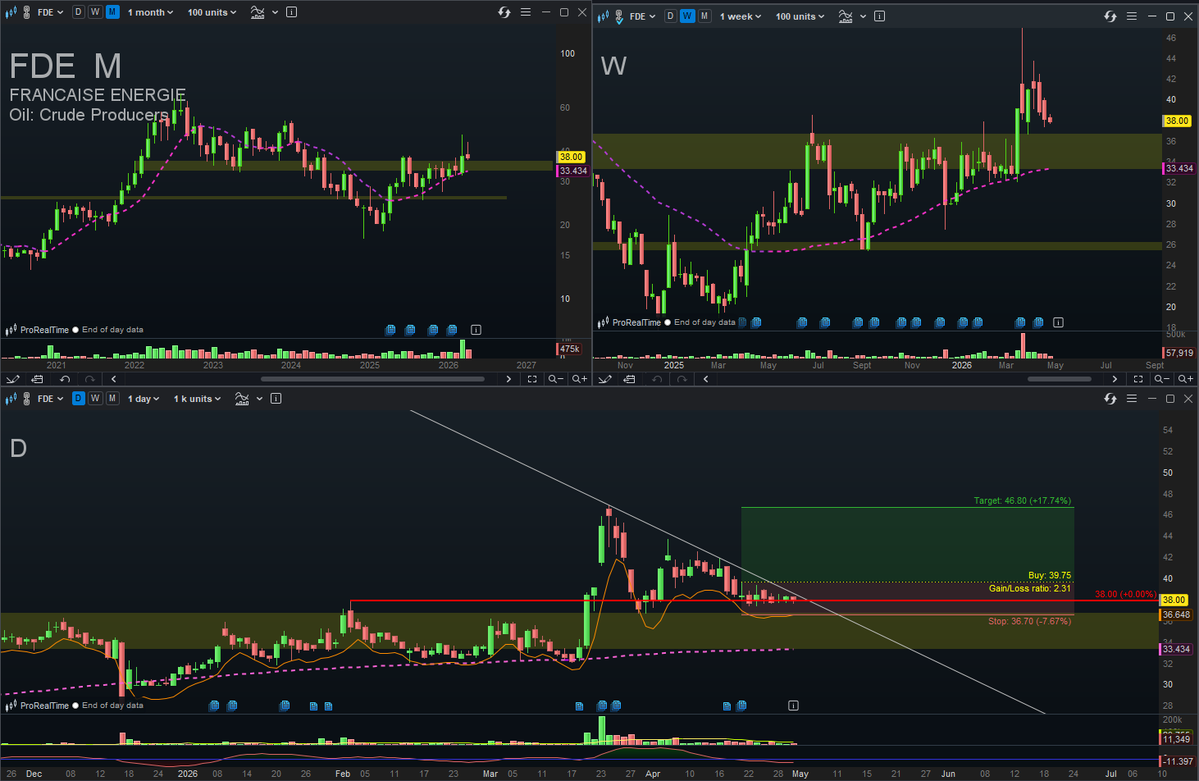
Task: Zoom out the monthly chart
Action: [x=556, y=379]
